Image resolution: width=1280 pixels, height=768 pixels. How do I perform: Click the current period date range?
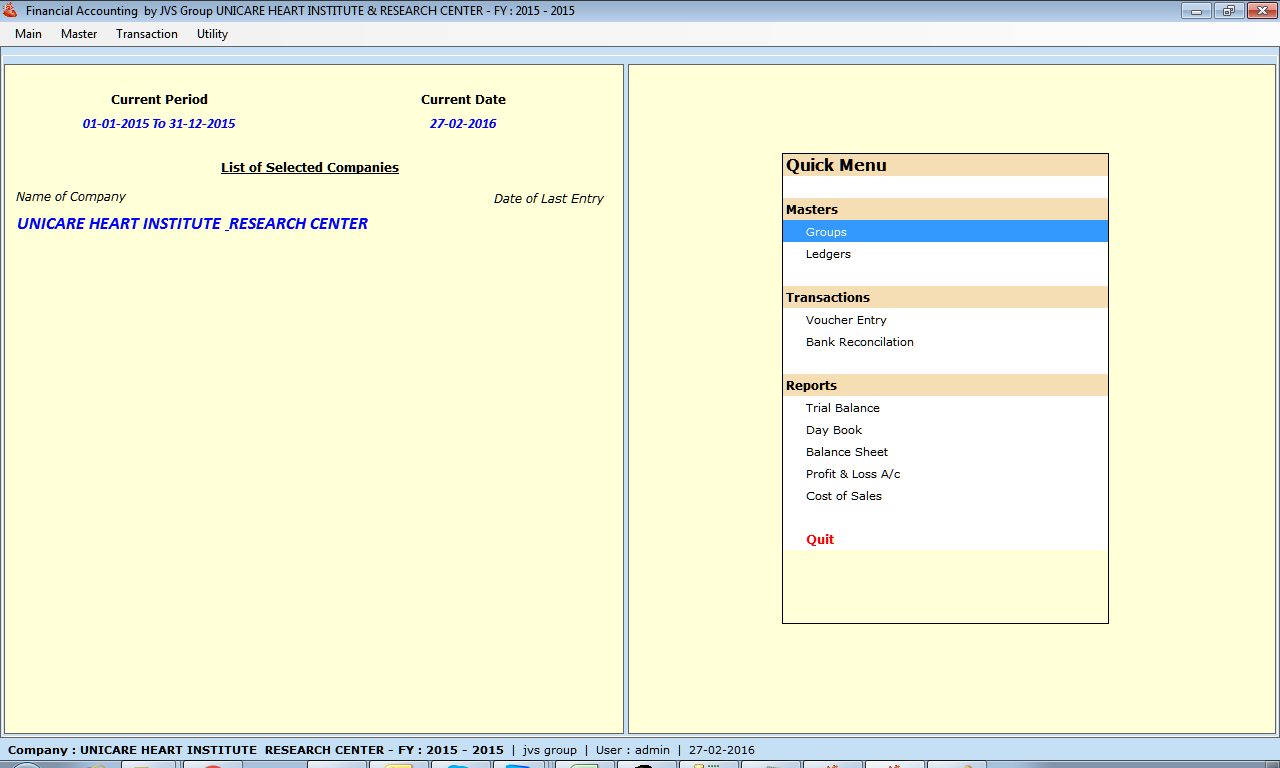[x=159, y=124]
